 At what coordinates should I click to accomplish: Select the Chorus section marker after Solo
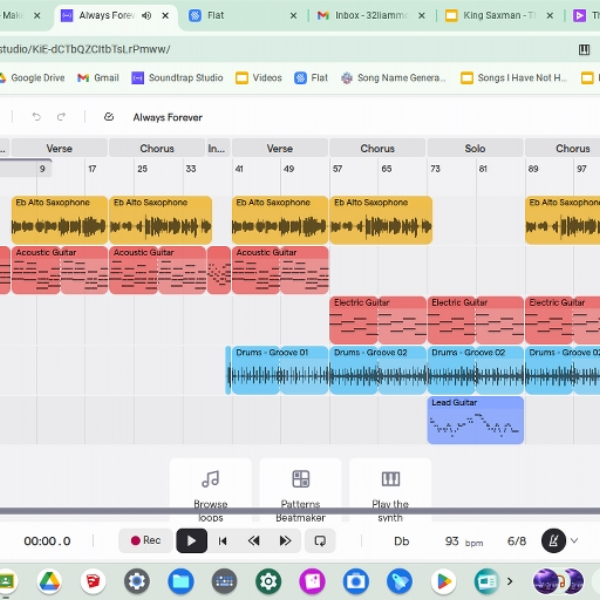[x=562, y=148]
